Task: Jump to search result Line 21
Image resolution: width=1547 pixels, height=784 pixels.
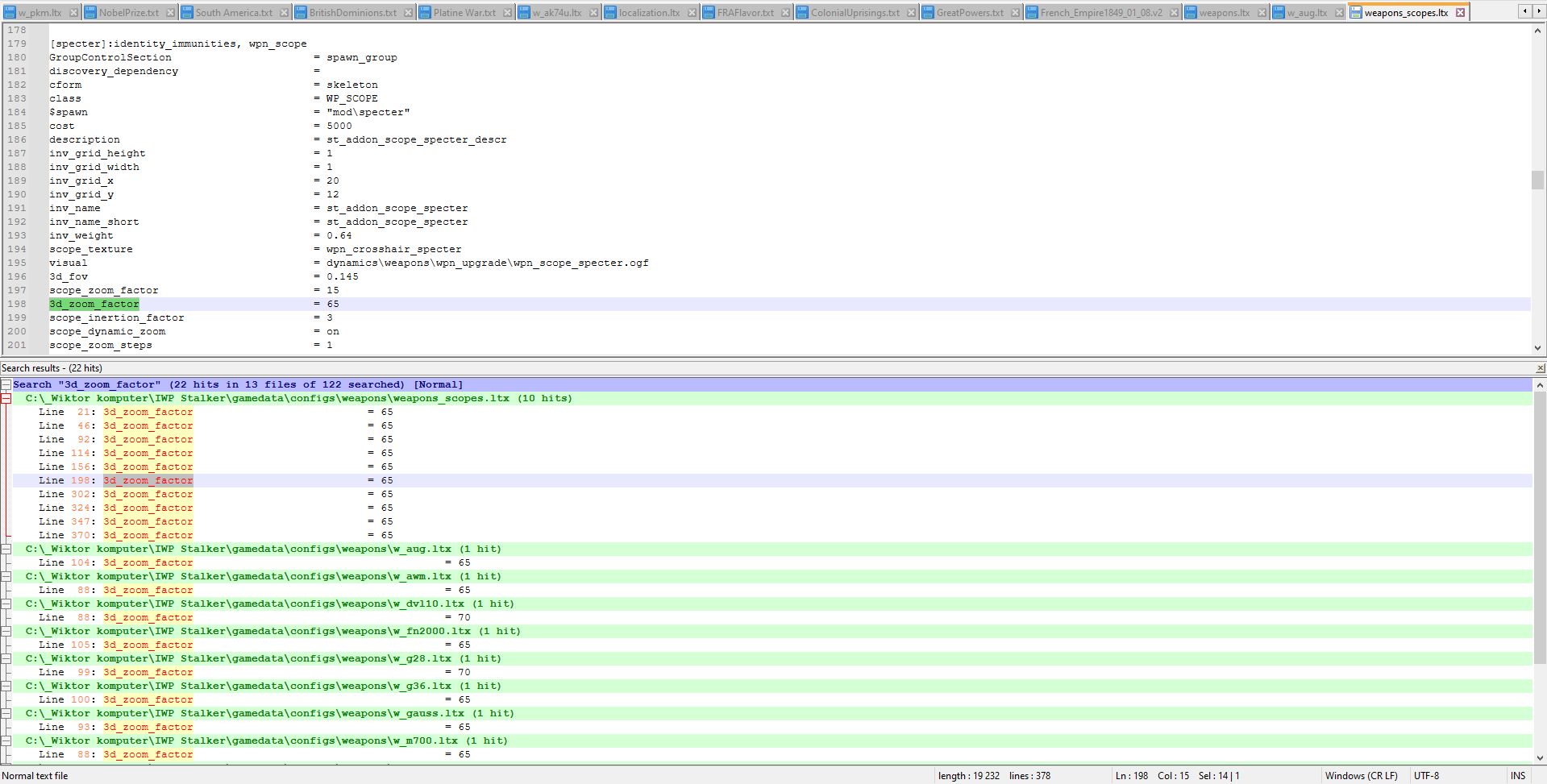Action: click(x=772, y=412)
